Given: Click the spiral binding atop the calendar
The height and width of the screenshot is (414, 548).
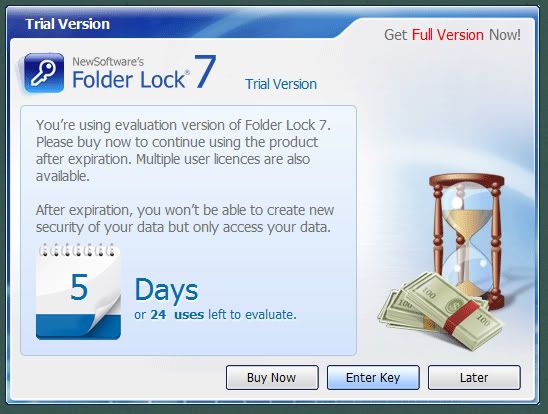Looking at the screenshot, I should pyautogui.click(x=78, y=249).
